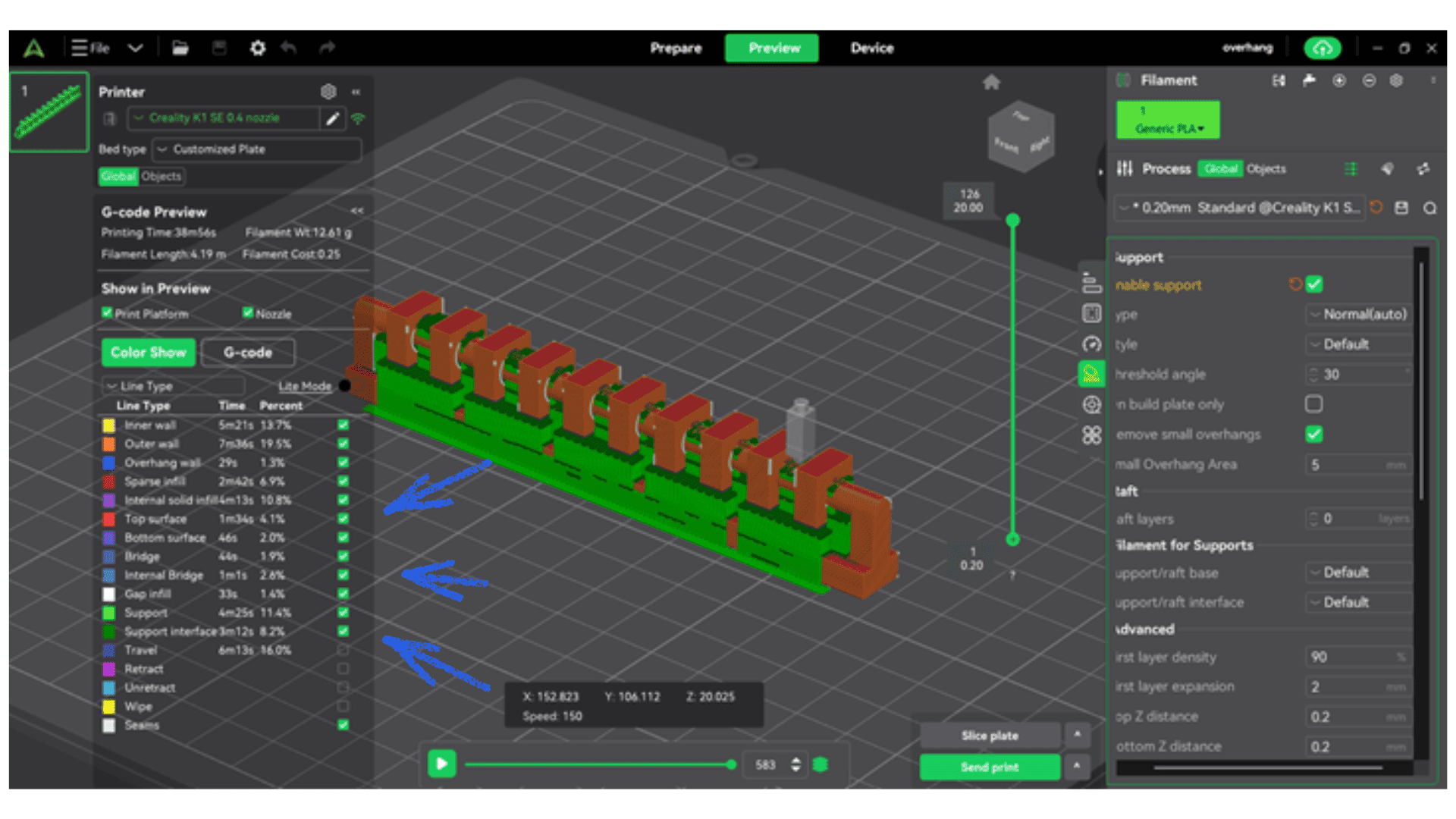
Task: Open the Bed type Customized Plate dropdown
Action: pos(256,149)
